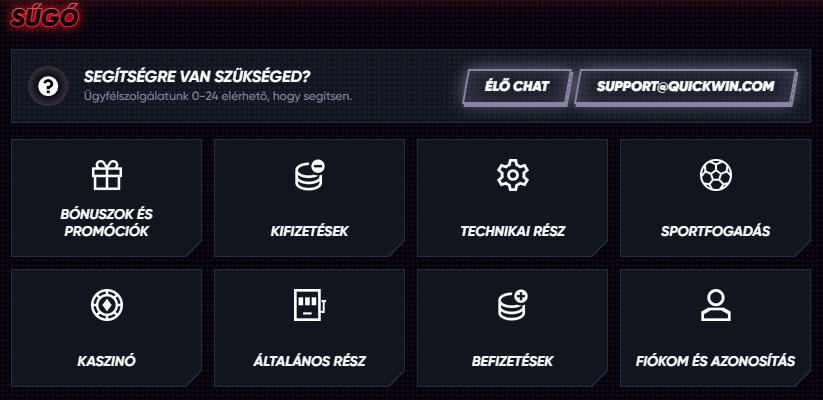Click the gear technical icon
The width and height of the screenshot is (823, 400).
coord(512,176)
